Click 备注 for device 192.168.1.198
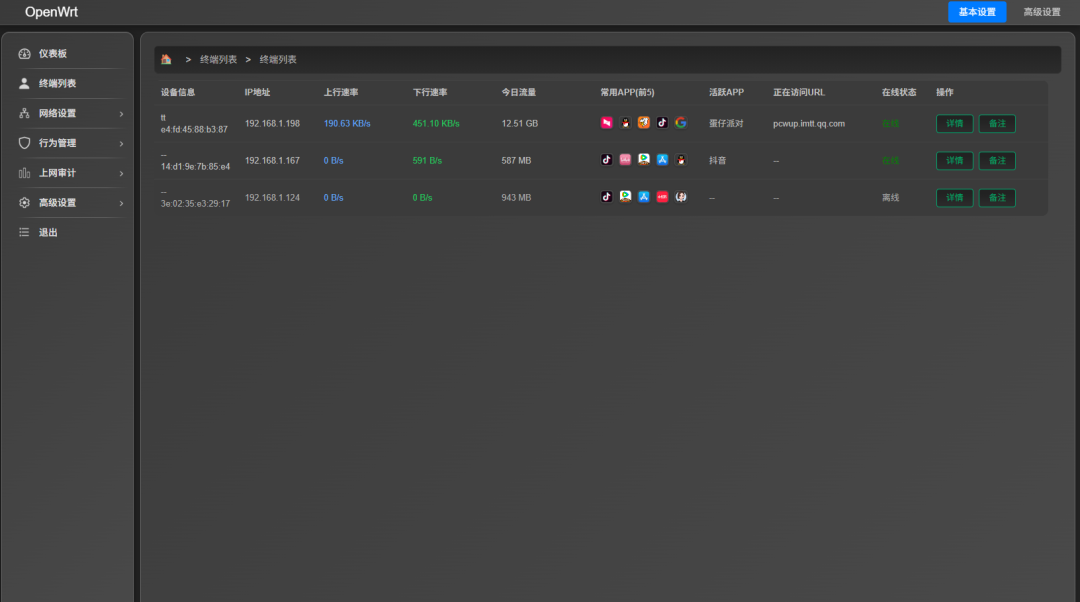The height and width of the screenshot is (602, 1080). (x=997, y=123)
